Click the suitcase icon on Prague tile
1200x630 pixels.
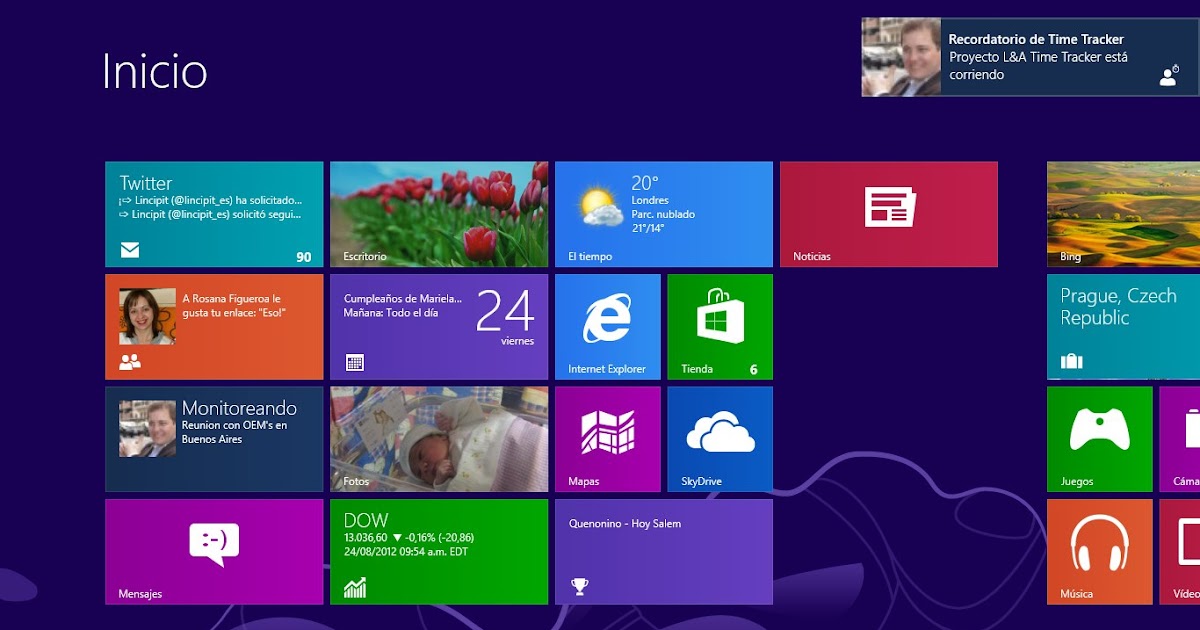(1072, 361)
